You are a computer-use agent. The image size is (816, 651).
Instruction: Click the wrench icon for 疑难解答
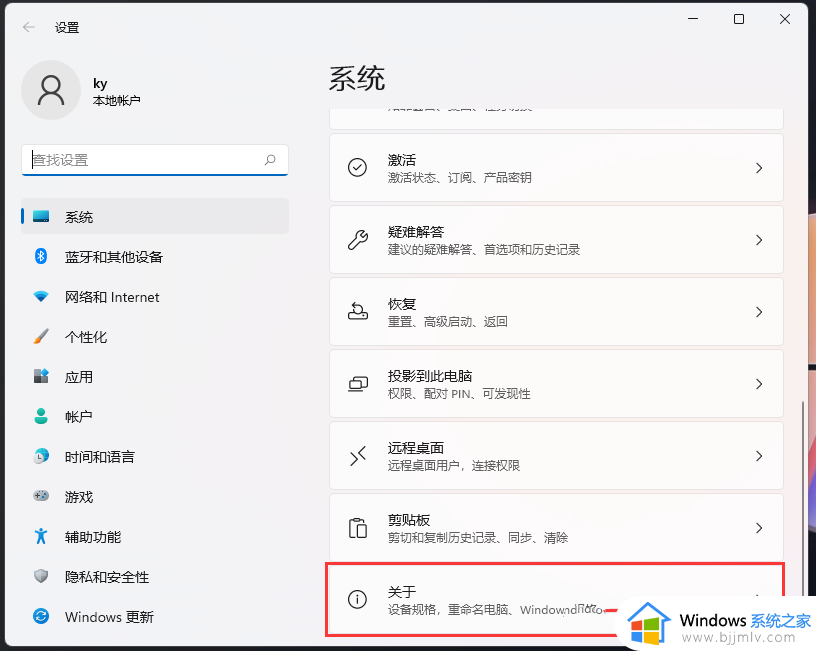click(358, 240)
